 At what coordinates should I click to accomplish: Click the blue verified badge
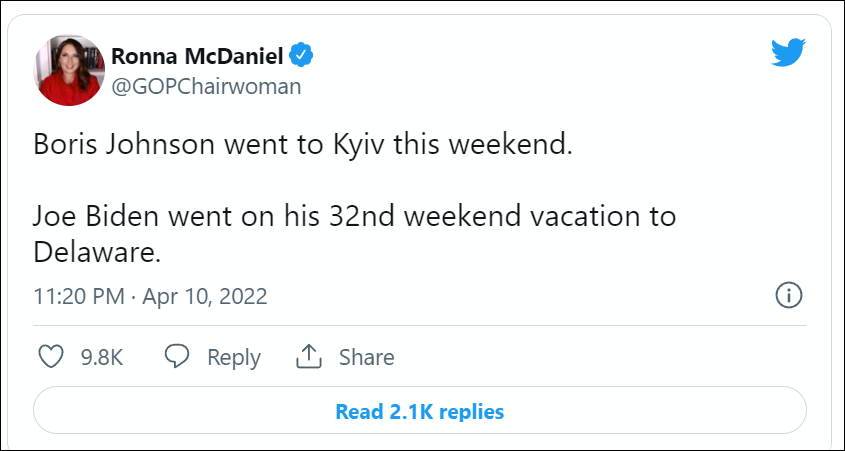click(302, 53)
